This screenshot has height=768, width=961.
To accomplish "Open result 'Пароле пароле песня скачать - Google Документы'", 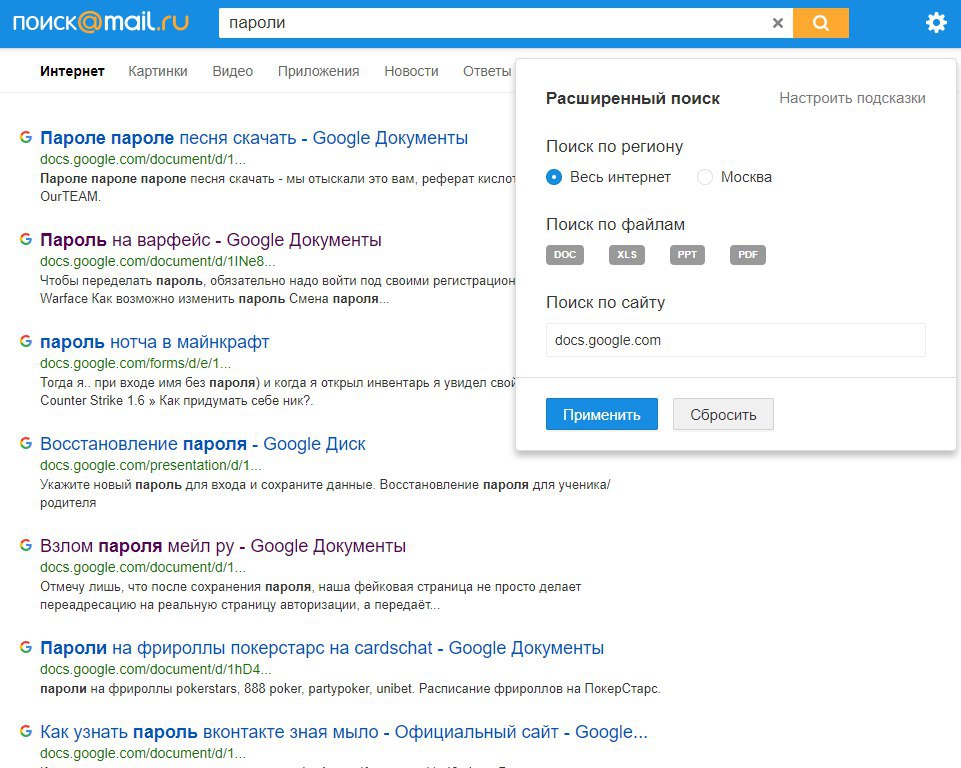I will pos(254,138).
